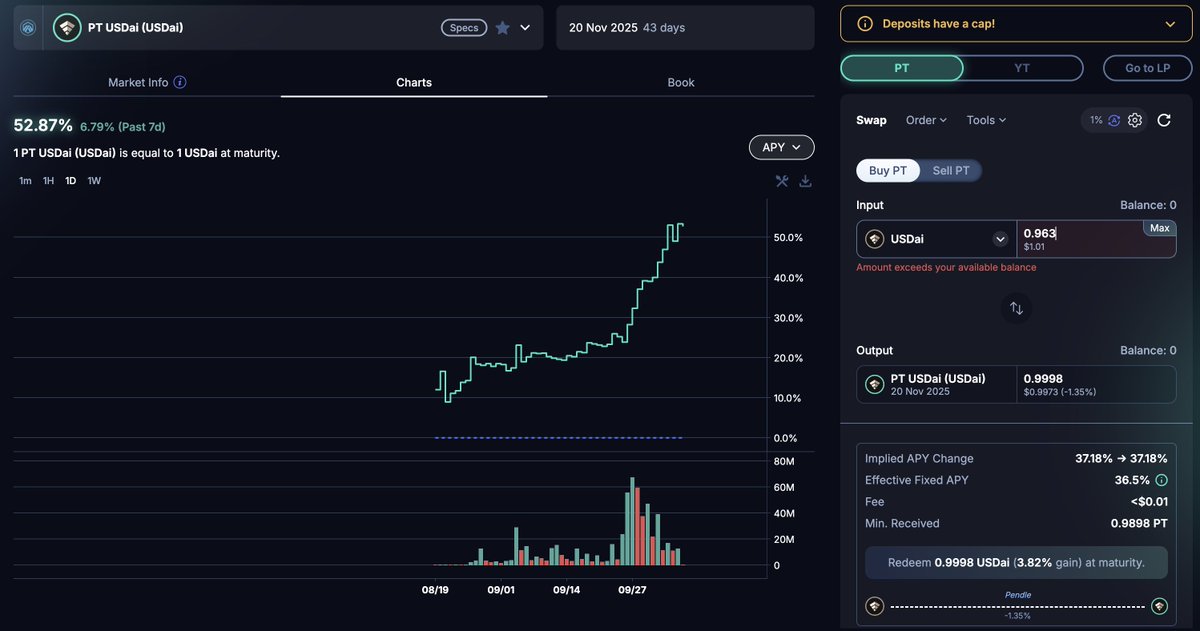
Task: Click the Market Info tooltip icon
Action: pyautogui.click(x=180, y=83)
